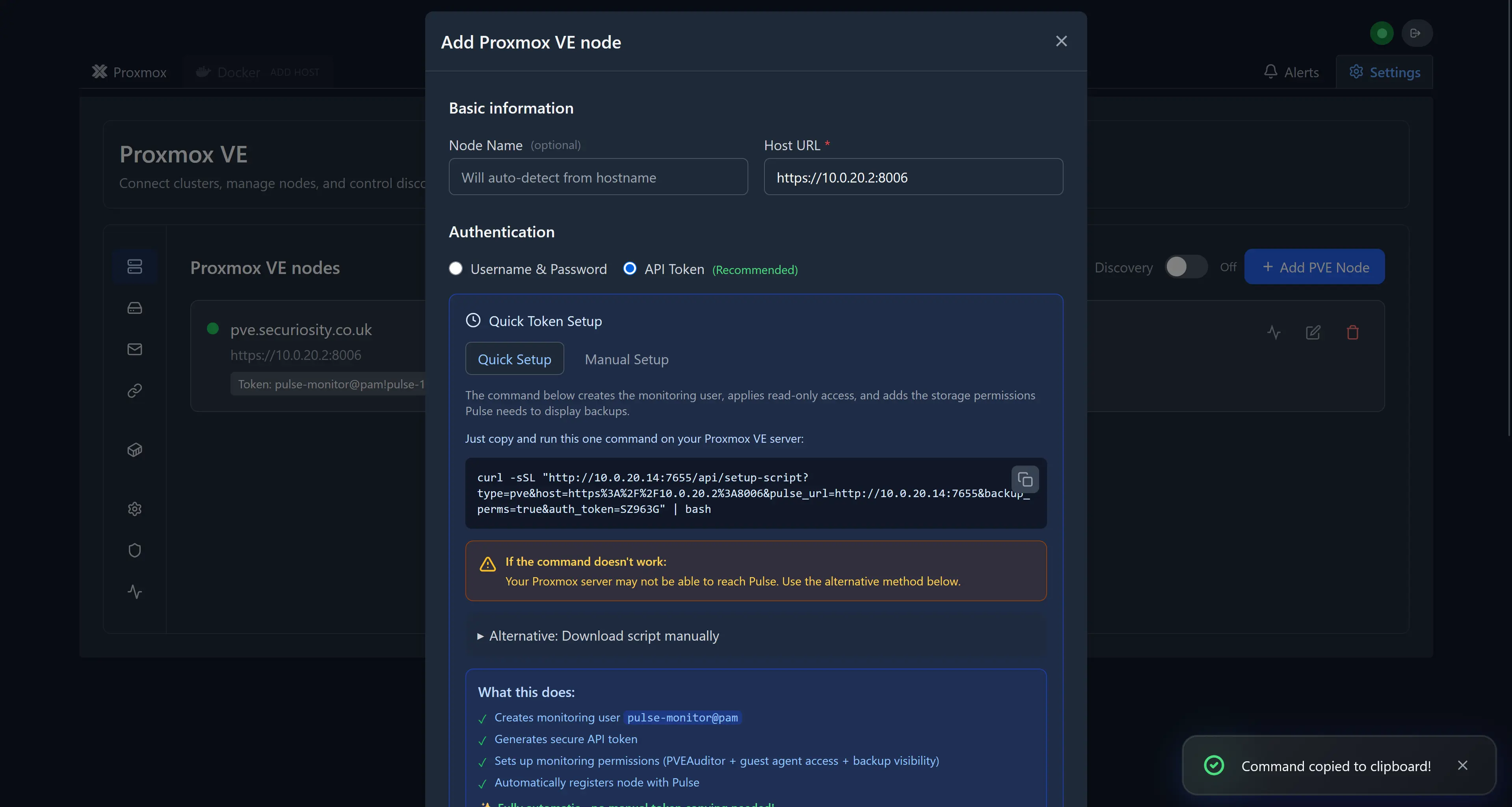Image resolution: width=1512 pixels, height=807 pixels.
Task: Click the red delete node trash icon
Action: click(x=1352, y=332)
